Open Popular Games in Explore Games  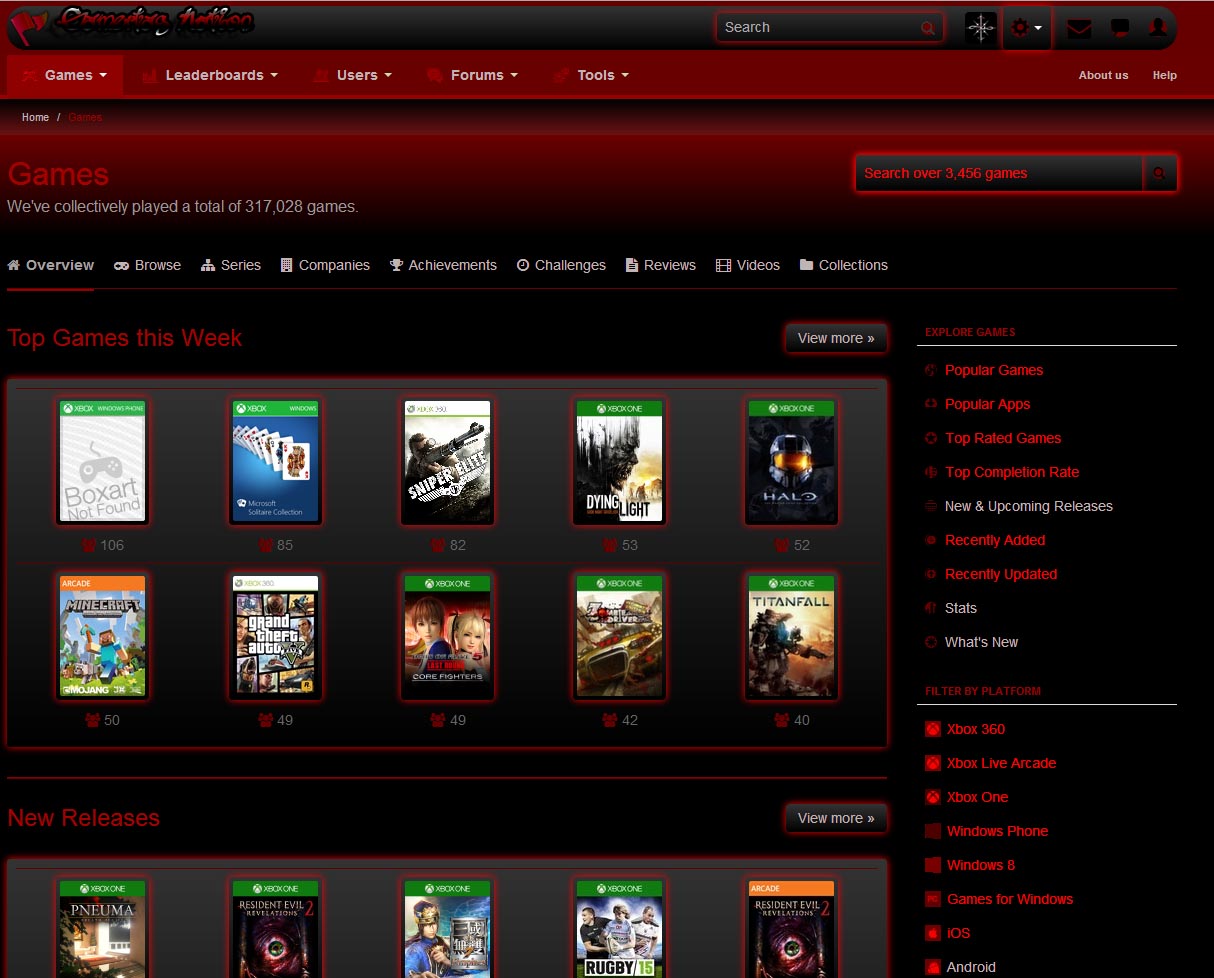pos(994,370)
